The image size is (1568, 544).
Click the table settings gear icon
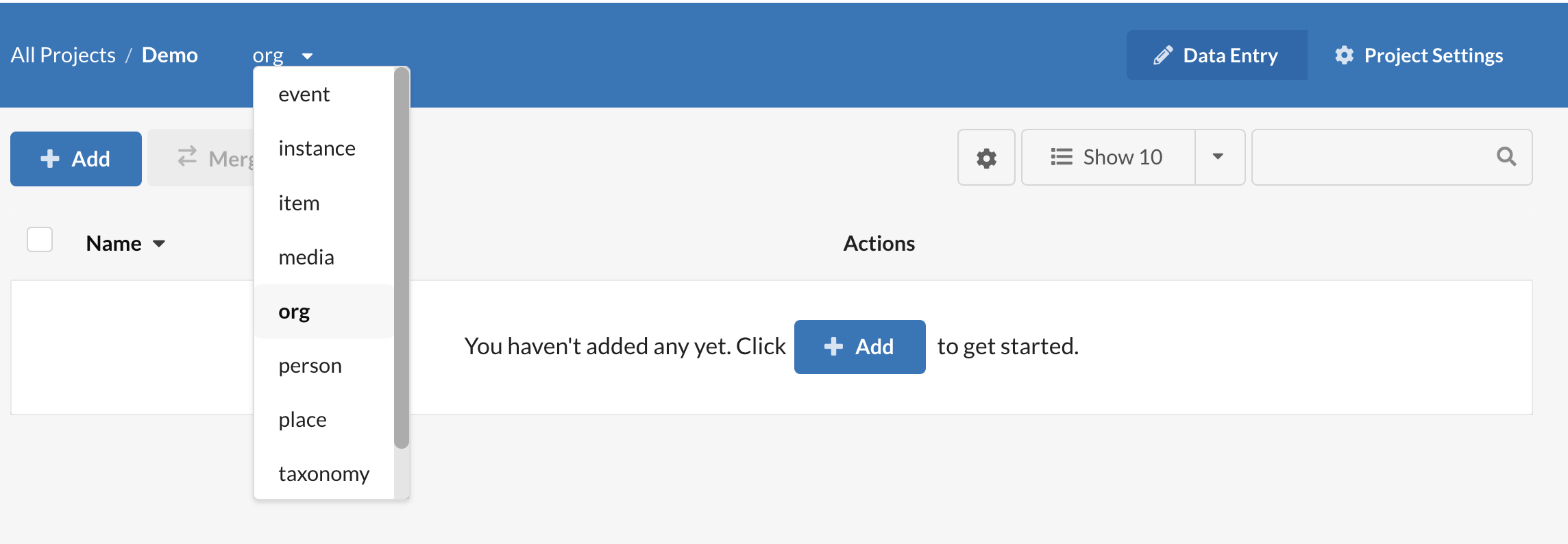[986, 158]
